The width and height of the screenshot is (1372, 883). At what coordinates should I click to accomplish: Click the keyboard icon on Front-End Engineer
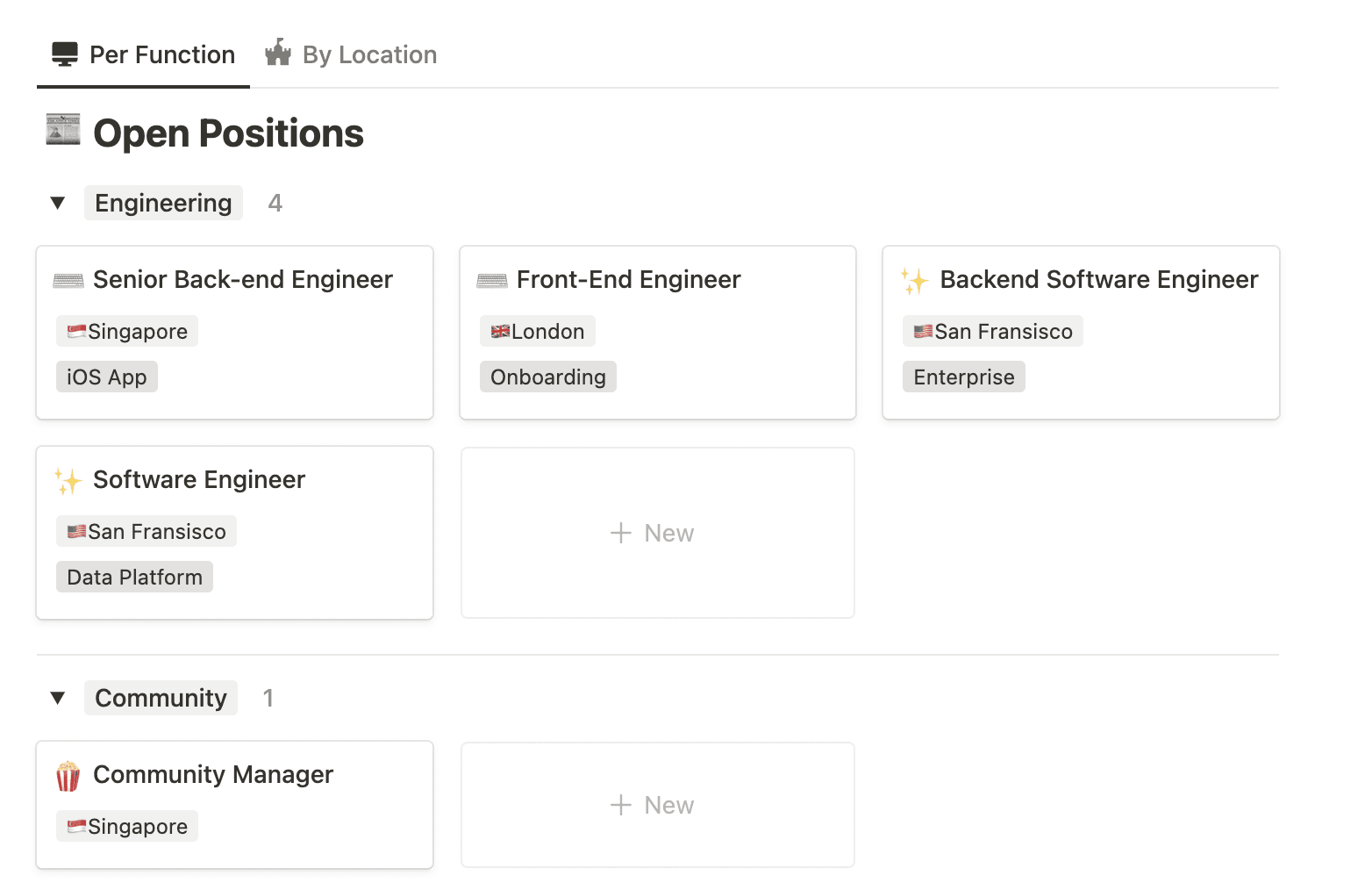coord(492,281)
